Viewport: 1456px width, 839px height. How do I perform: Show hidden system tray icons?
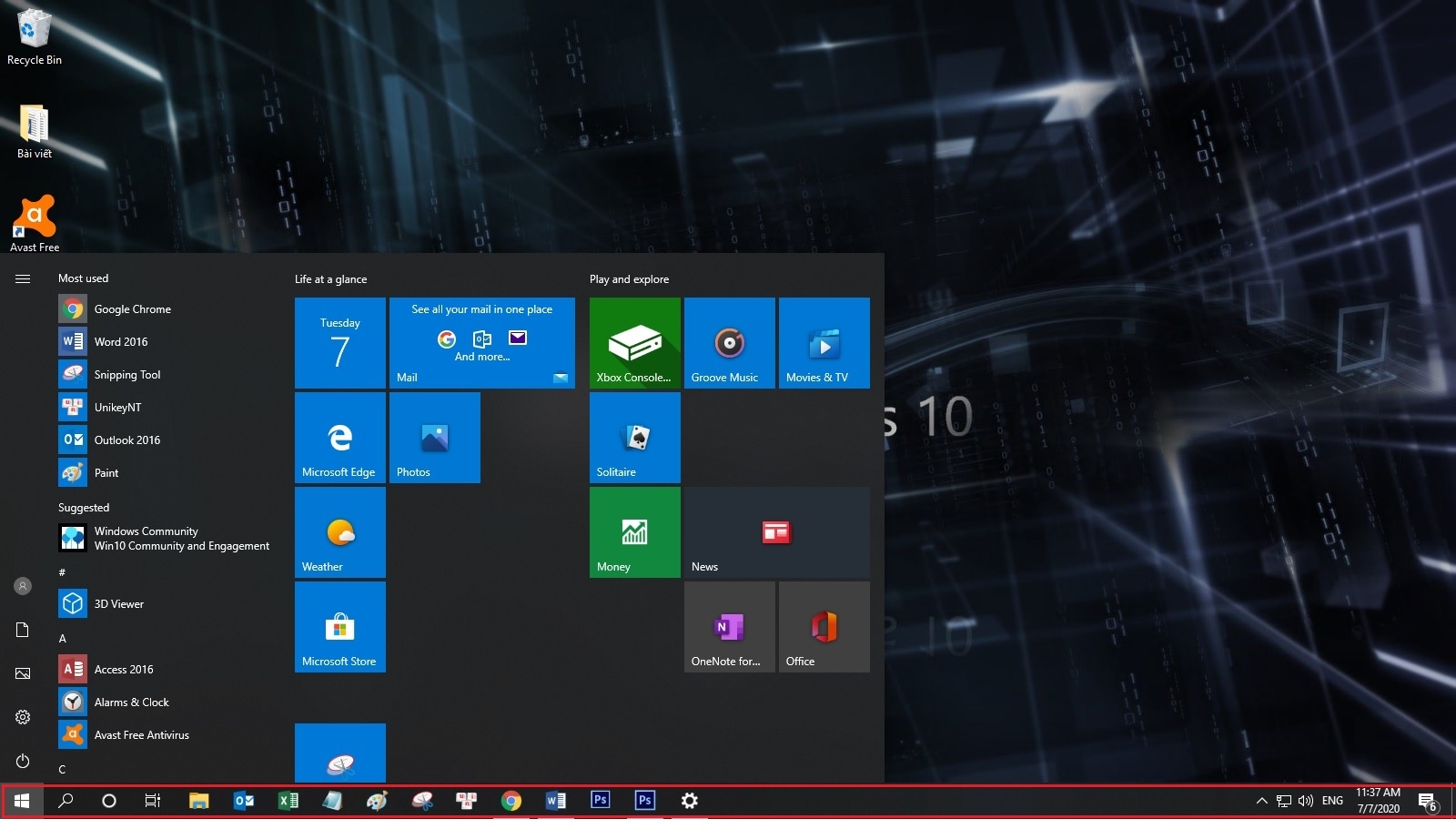(x=1261, y=801)
